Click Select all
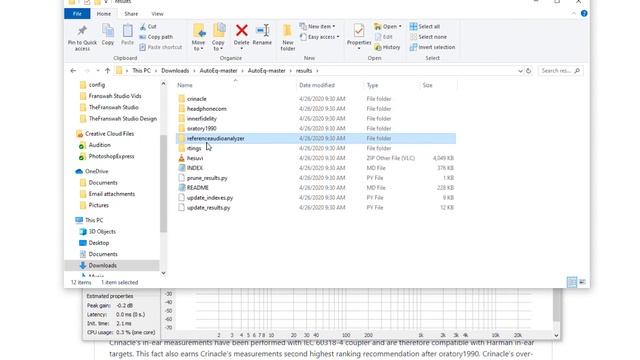Image resolution: width=640 pixels, height=360 pixels. [425, 27]
